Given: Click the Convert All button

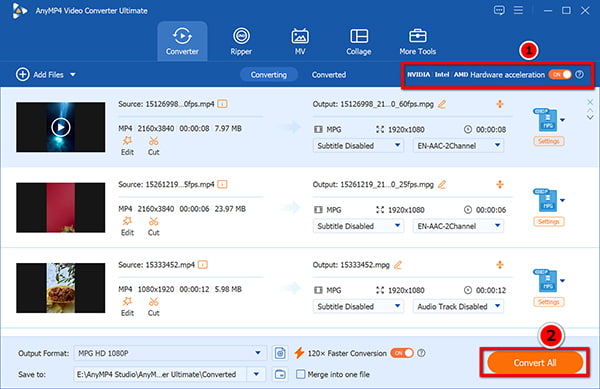Looking at the screenshot, I should [535, 363].
